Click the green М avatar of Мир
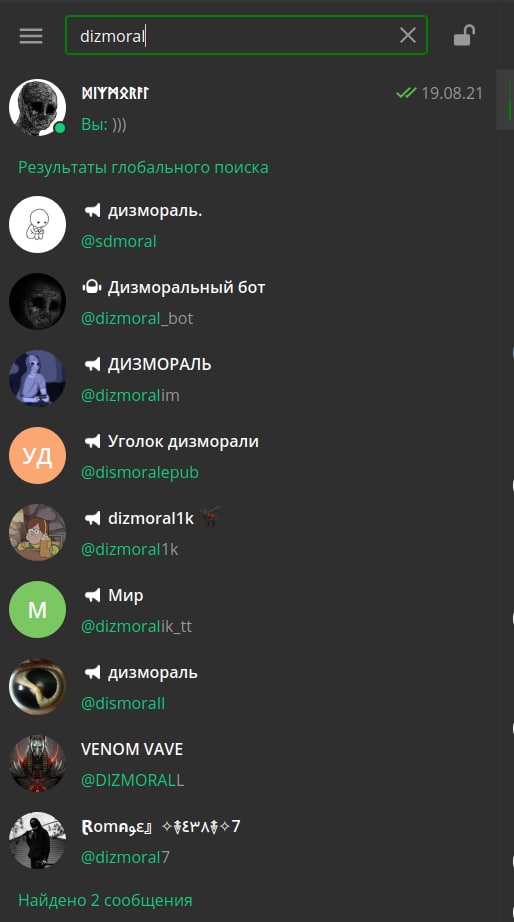This screenshot has width=514, height=922. point(37,610)
